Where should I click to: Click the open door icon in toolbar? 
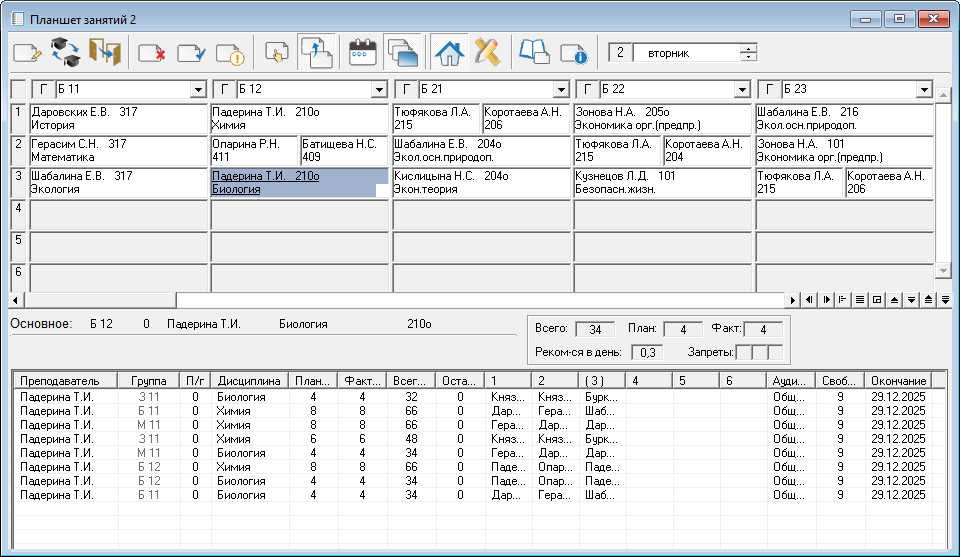[103, 51]
